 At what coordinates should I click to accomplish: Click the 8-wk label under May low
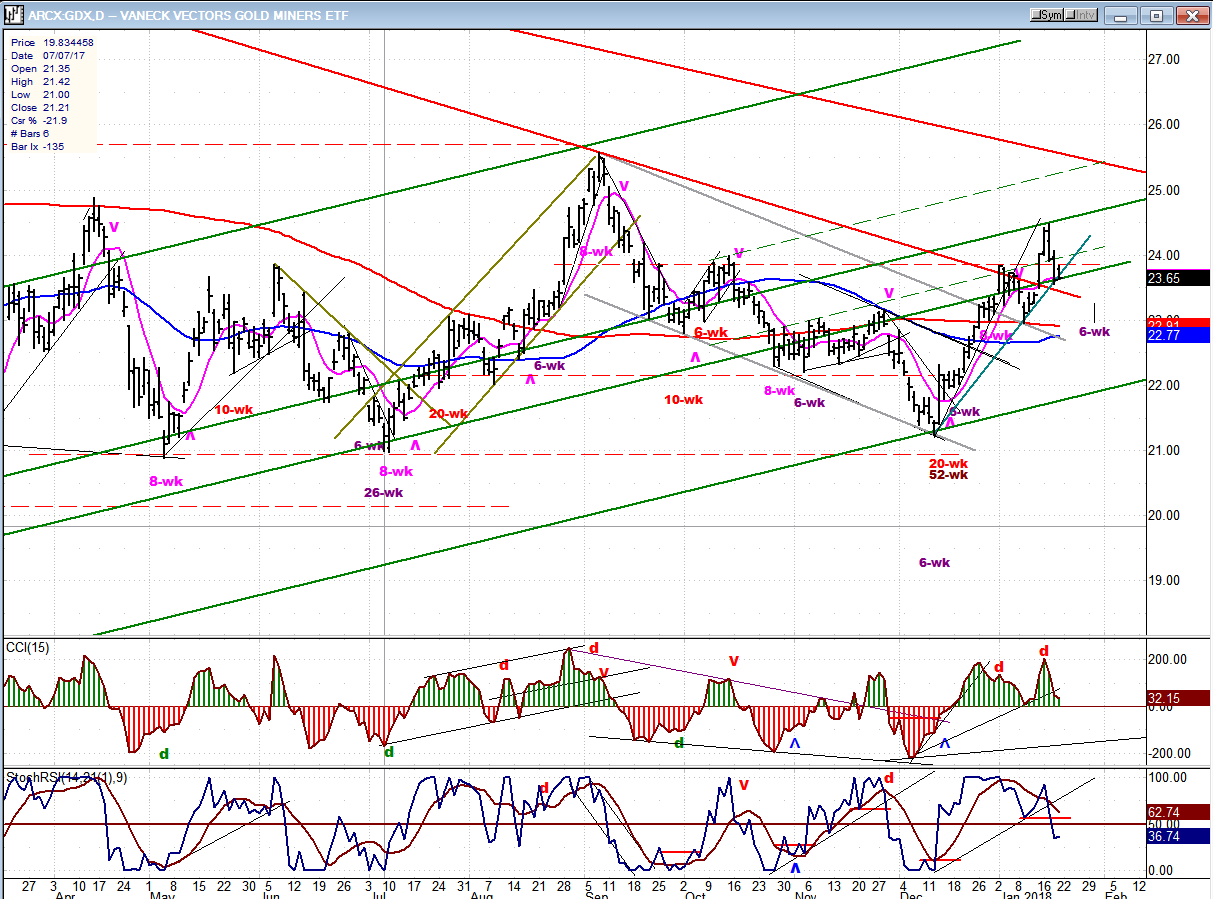pos(166,481)
